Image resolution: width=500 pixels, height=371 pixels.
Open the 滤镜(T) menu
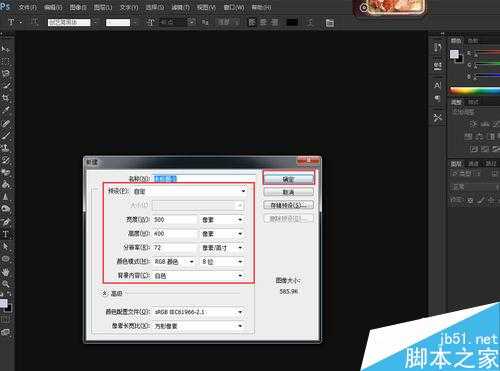[x=180, y=7]
